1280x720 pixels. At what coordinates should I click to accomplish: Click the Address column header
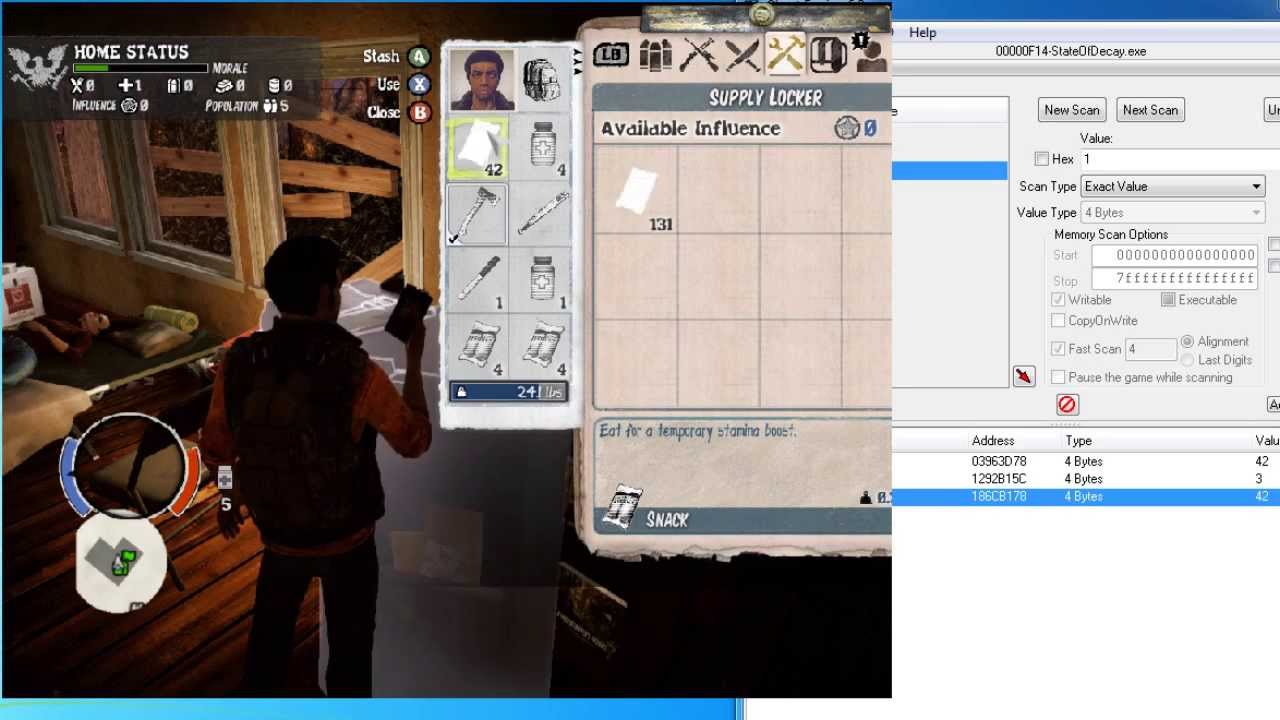pyautogui.click(x=993, y=441)
